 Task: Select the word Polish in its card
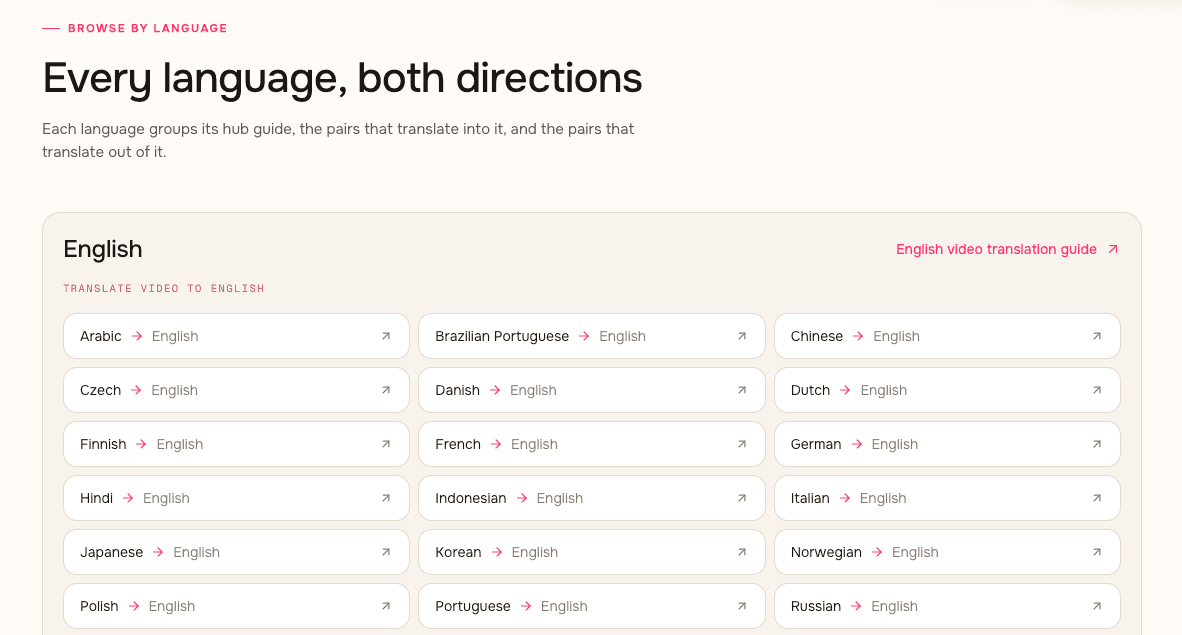tap(99, 606)
